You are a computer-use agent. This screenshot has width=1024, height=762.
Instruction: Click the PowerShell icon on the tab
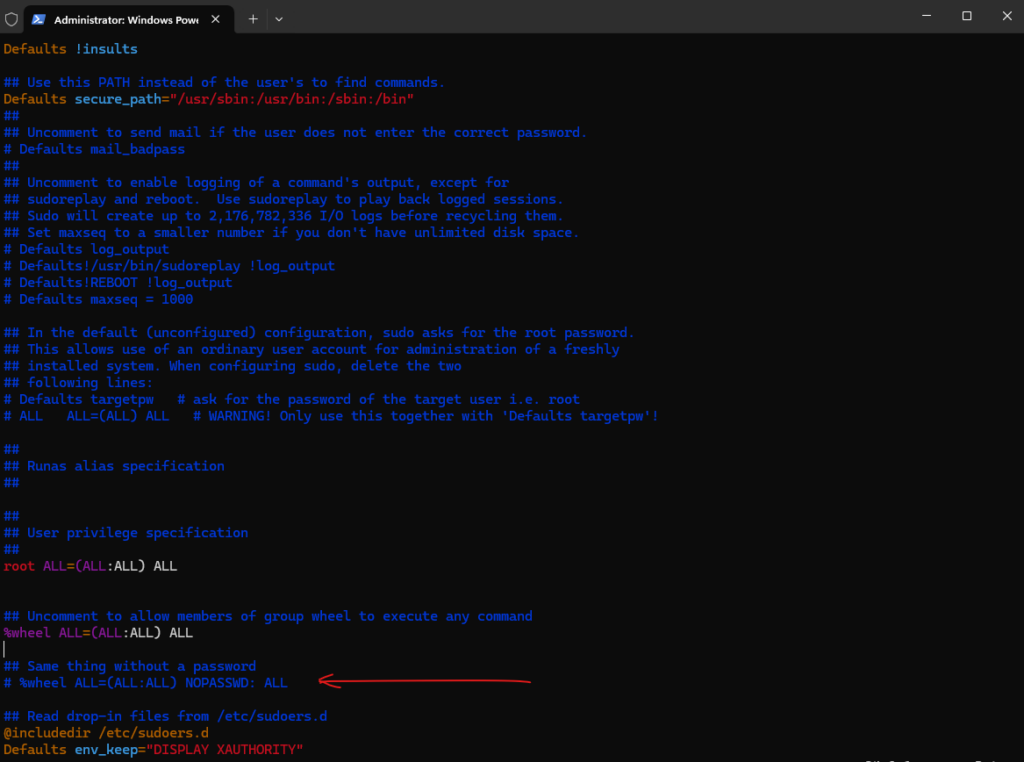click(x=38, y=19)
